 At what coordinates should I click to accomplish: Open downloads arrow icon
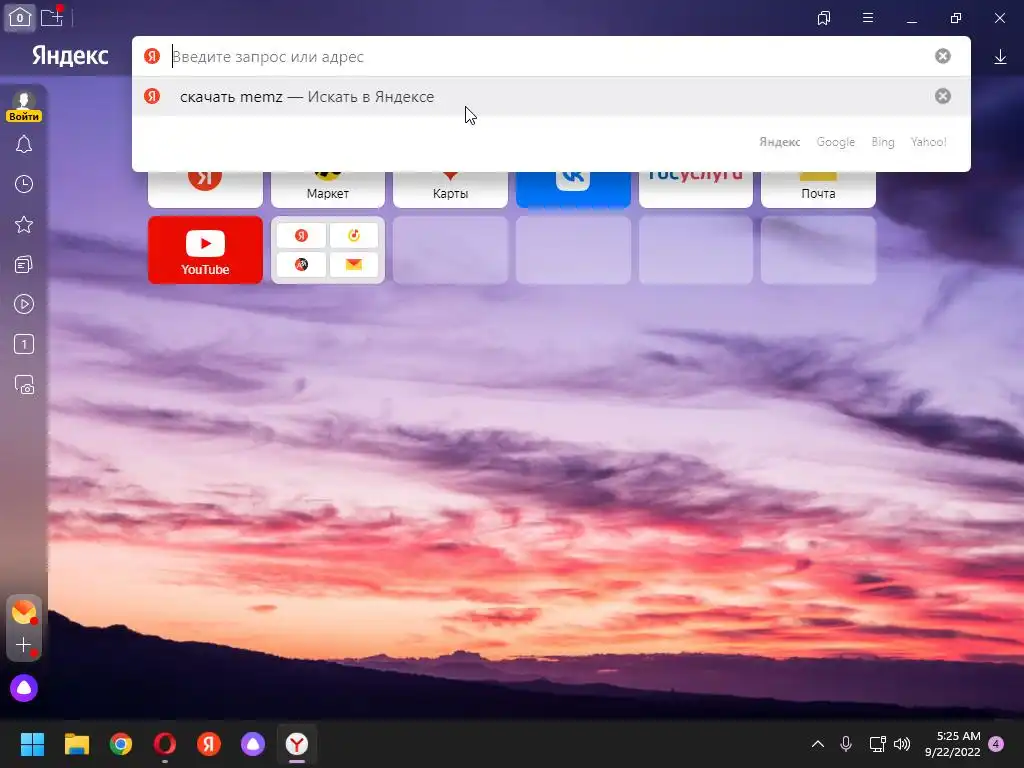pyautogui.click(x=1000, y=57)
